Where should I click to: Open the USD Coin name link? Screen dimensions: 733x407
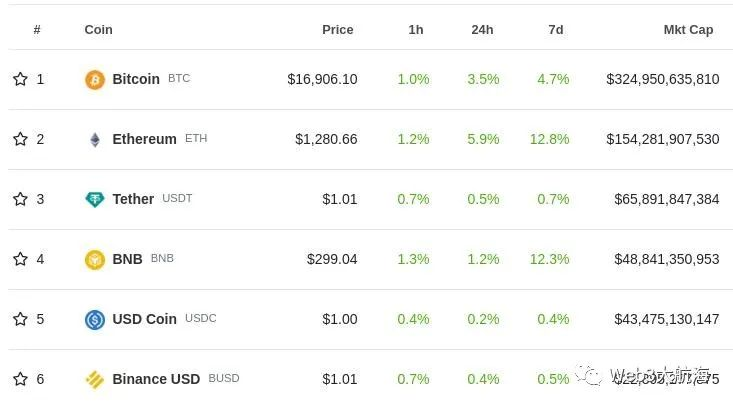tap(144, 319)
